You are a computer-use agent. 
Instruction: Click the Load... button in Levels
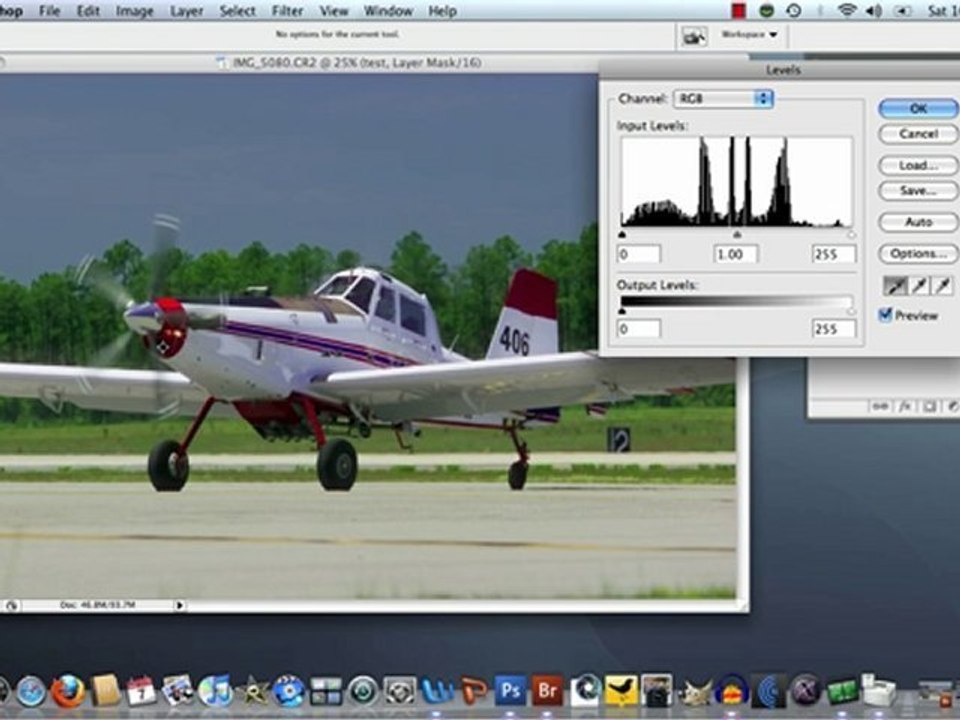918,165
